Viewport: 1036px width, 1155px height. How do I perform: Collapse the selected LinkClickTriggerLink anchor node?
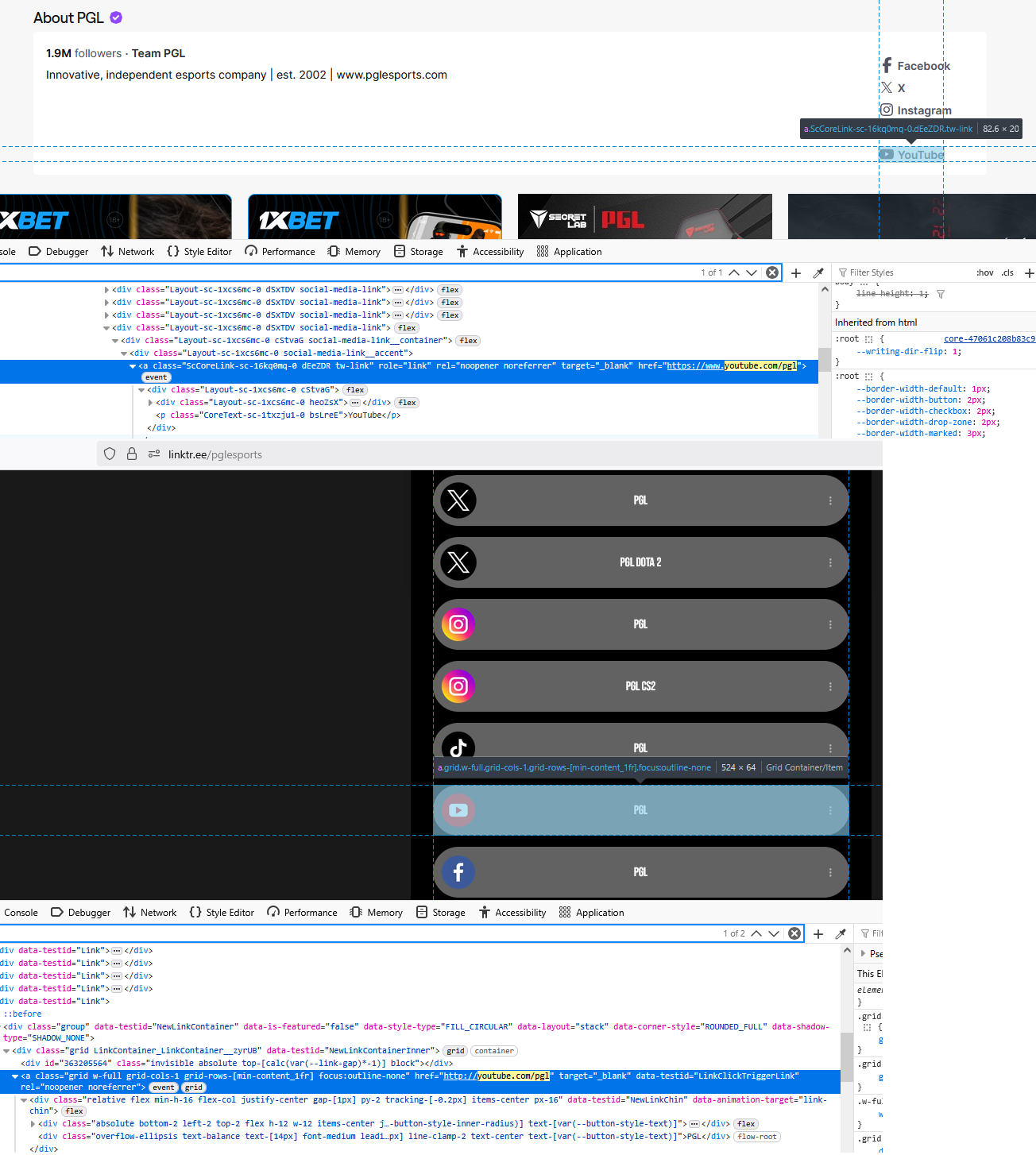click(15, 1076)
